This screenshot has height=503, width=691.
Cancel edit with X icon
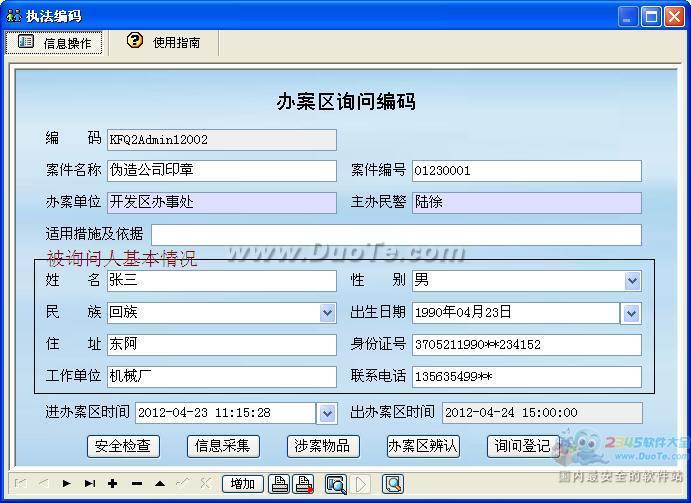pyautogui.click(x=205, y=484)
